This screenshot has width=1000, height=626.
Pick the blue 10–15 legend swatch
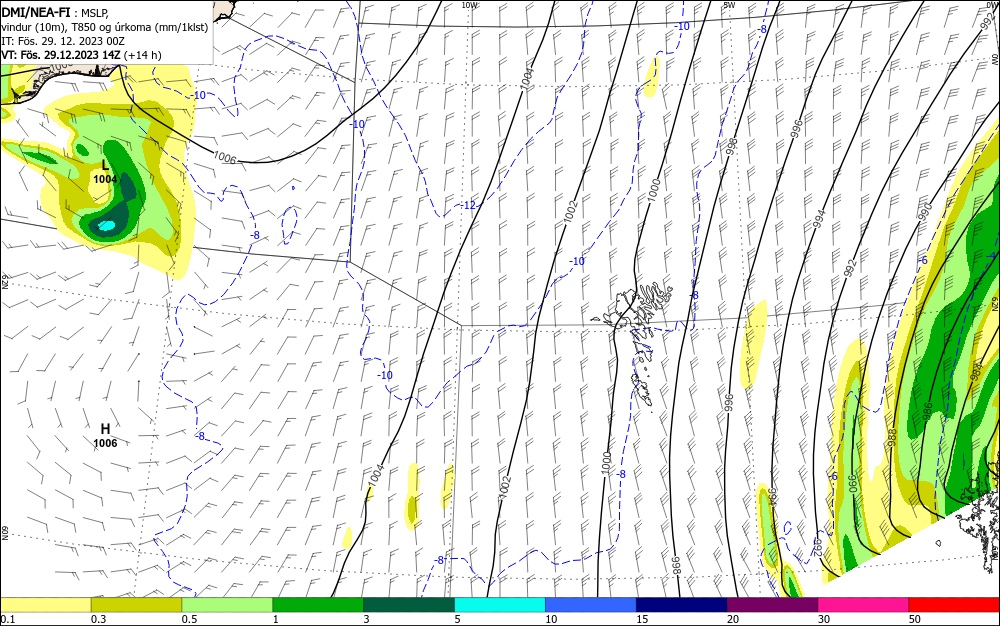point(591,605)
